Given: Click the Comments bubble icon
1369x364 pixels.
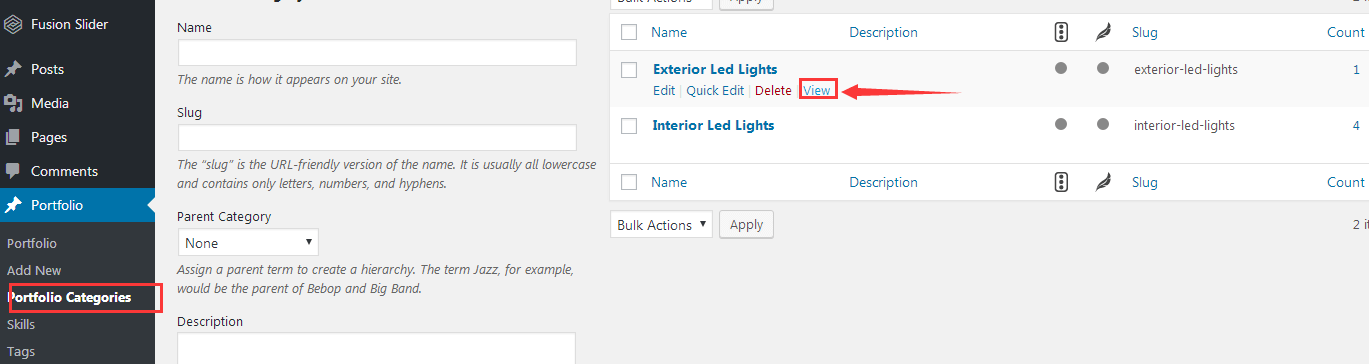Looking at the screenshot, I should click(13, 171).
